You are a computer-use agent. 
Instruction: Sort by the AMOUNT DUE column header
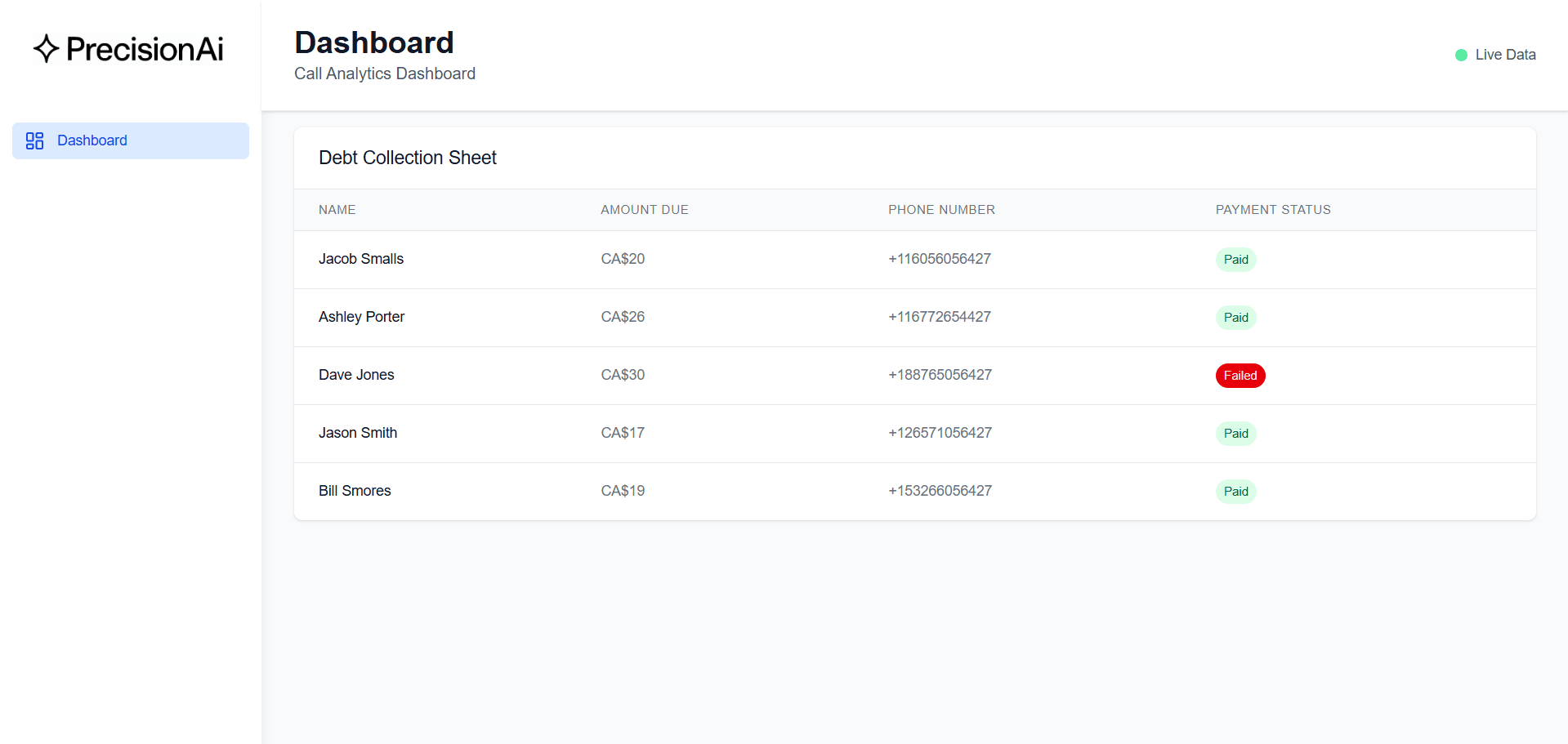tap(645, 210)
